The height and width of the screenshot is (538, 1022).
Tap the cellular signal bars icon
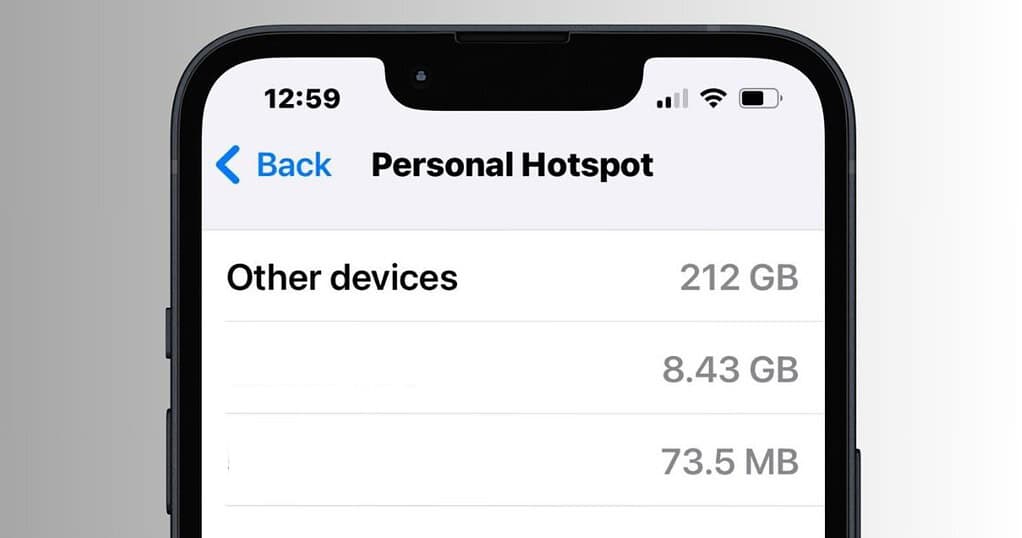coord(672,98)
